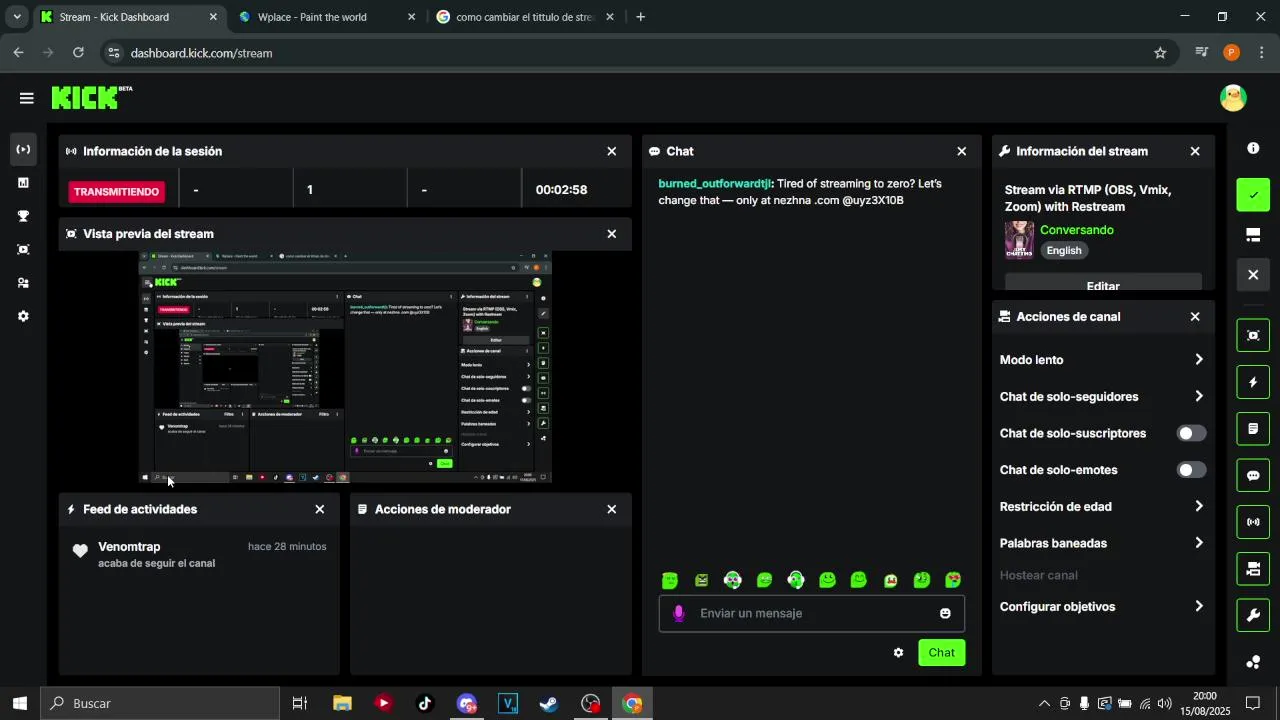Image resolution: width=1280 pixels, height=720 pixels.
Task: Switch to the Wplace - Paint the world tab
Action: [x=327, y=17]
